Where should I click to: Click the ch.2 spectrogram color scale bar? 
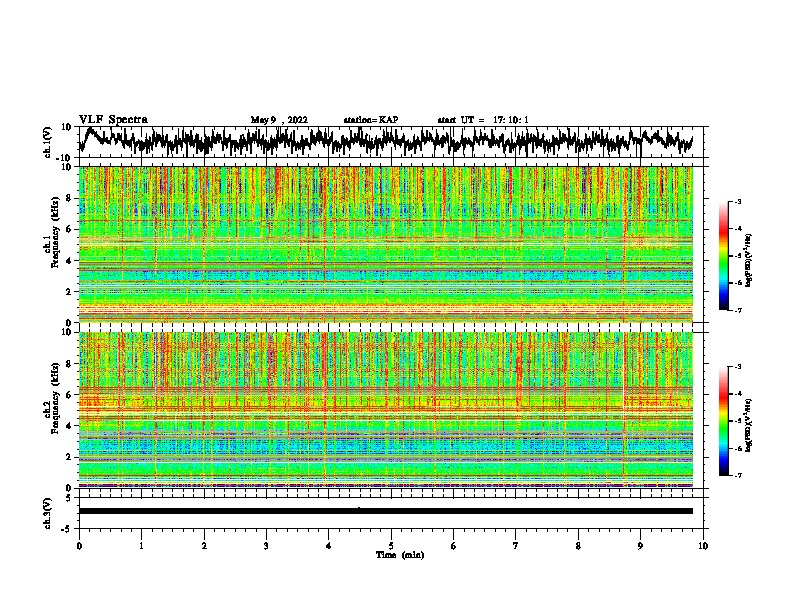[723, 421]
